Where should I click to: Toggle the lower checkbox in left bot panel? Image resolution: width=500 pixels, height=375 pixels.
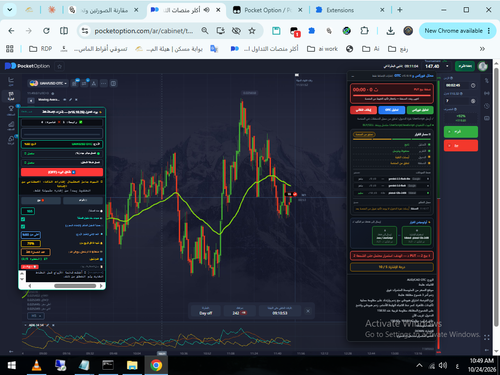point(23,226)
